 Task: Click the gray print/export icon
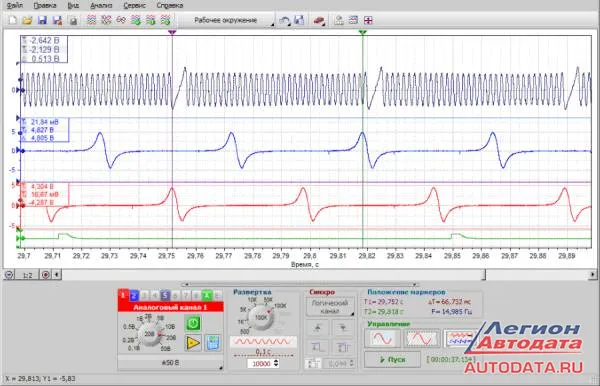[73, 21]
